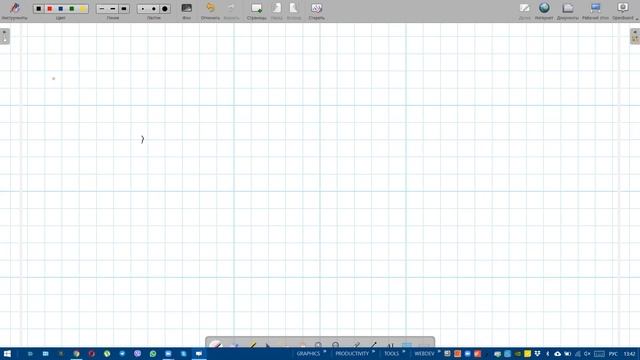Select the green pen color

(72, 9)
